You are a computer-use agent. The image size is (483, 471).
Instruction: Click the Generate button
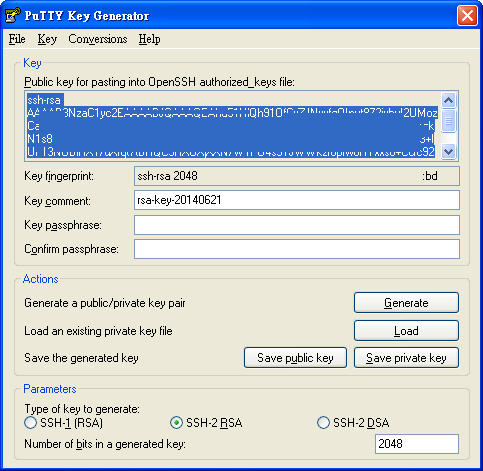tap(406, 303)
